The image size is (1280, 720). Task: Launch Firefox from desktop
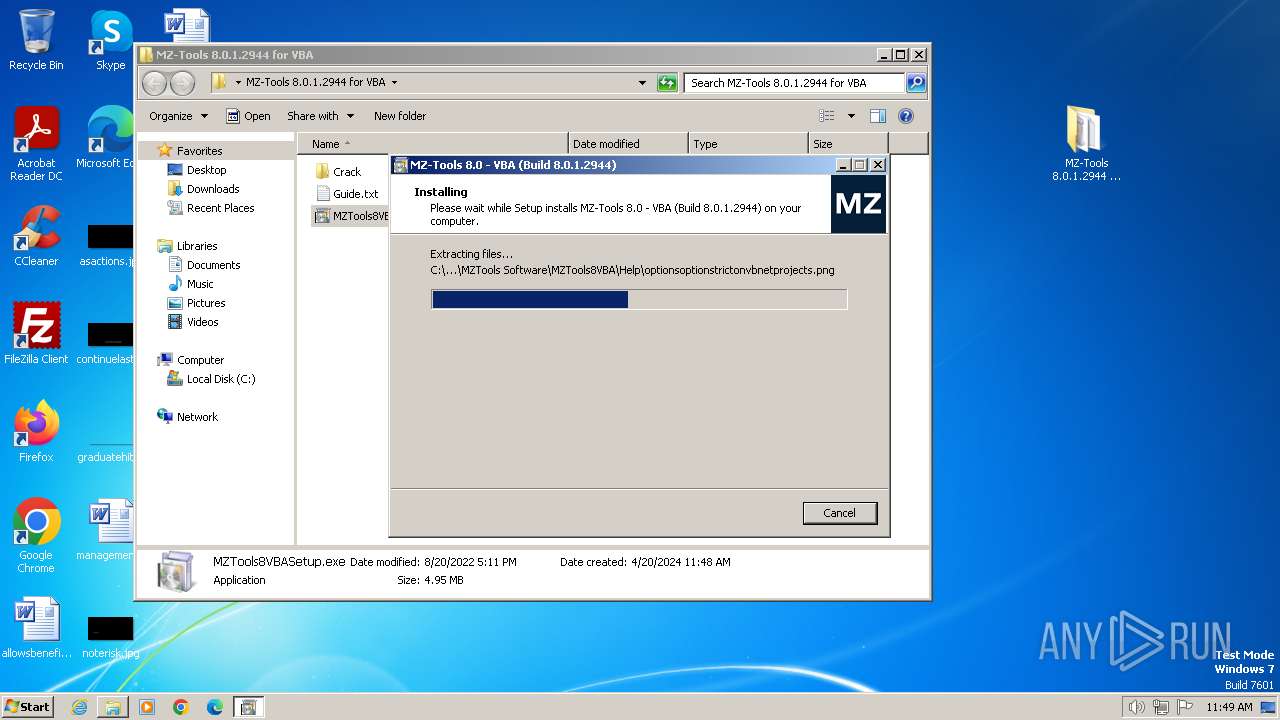[x=36, y=432]
